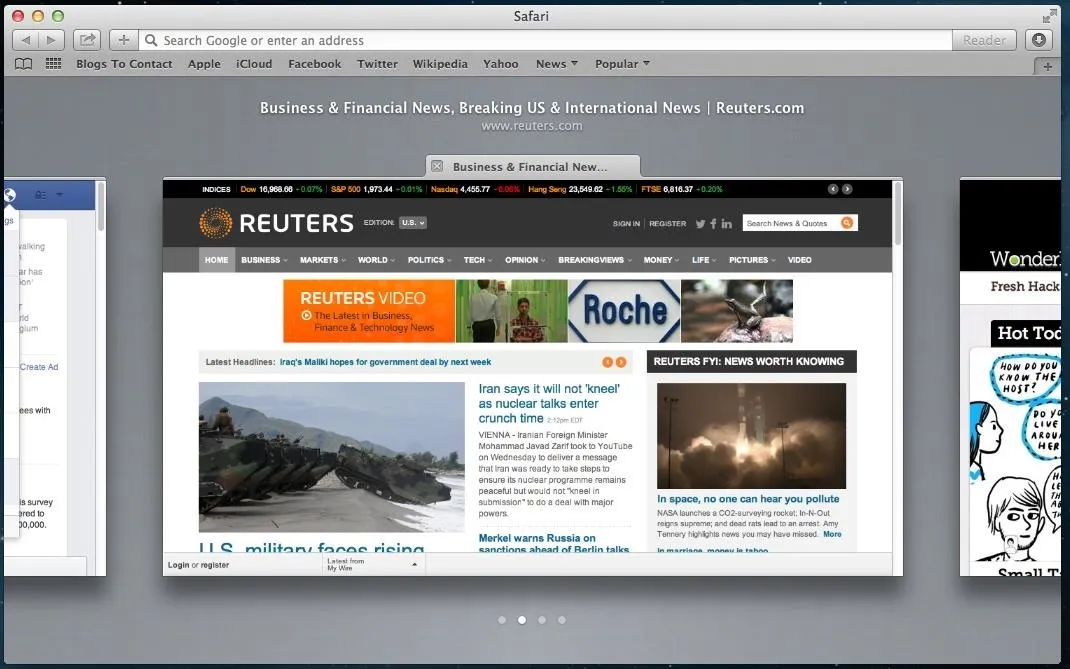Expand the Markets menu on Reuters
The width and height of the screenshot is (1070, 669).
323,260
